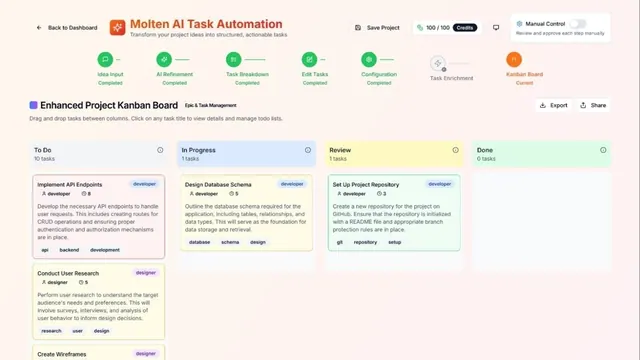
Task: Click the purple square beside Enhanced Project Kanban Board
Action: click(33, 105)
